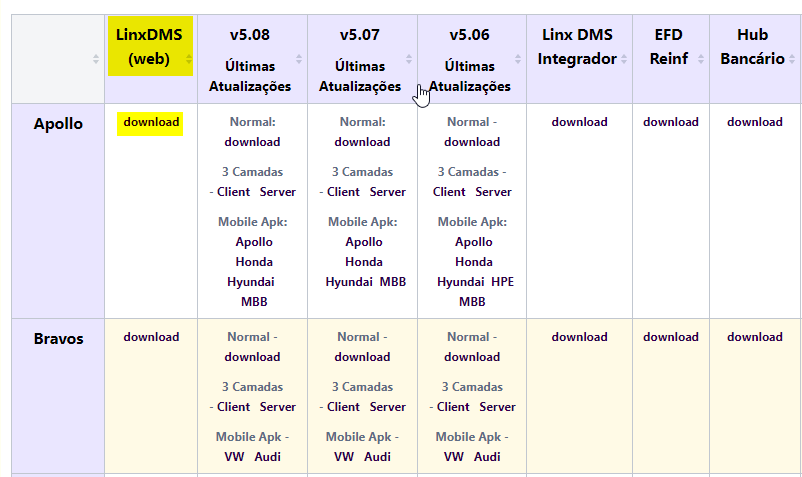
Task: Open the highlighted Apollo LinxDMS web download
Action: [151, 122]
